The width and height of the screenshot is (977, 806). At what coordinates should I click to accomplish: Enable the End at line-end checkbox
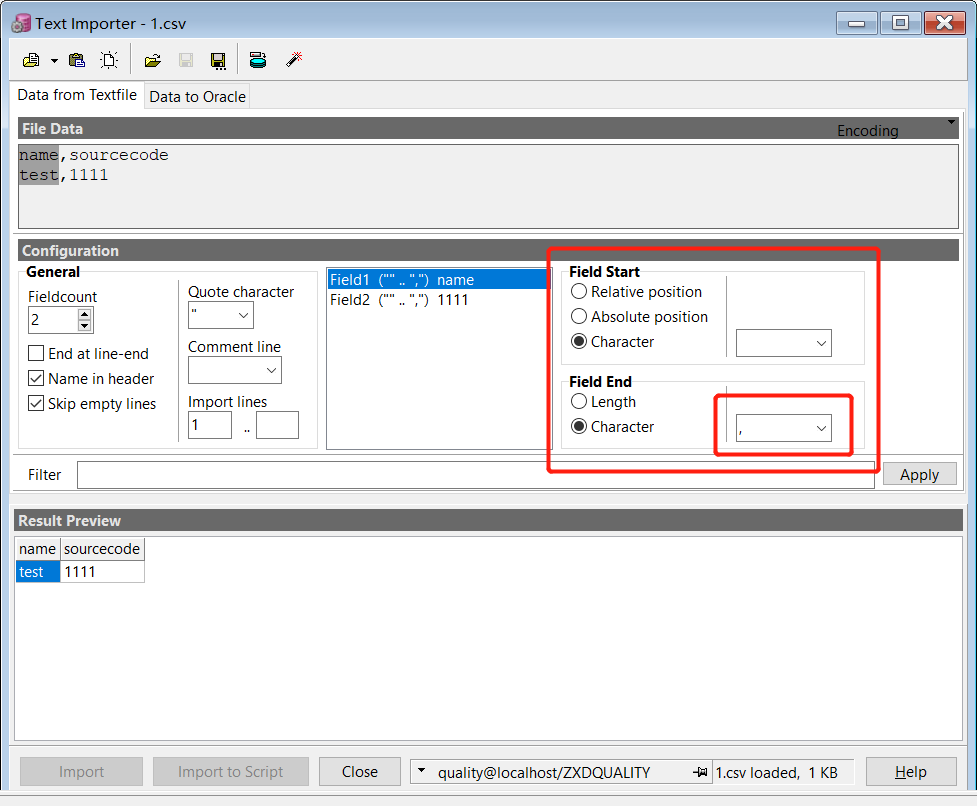pos(36,352)
